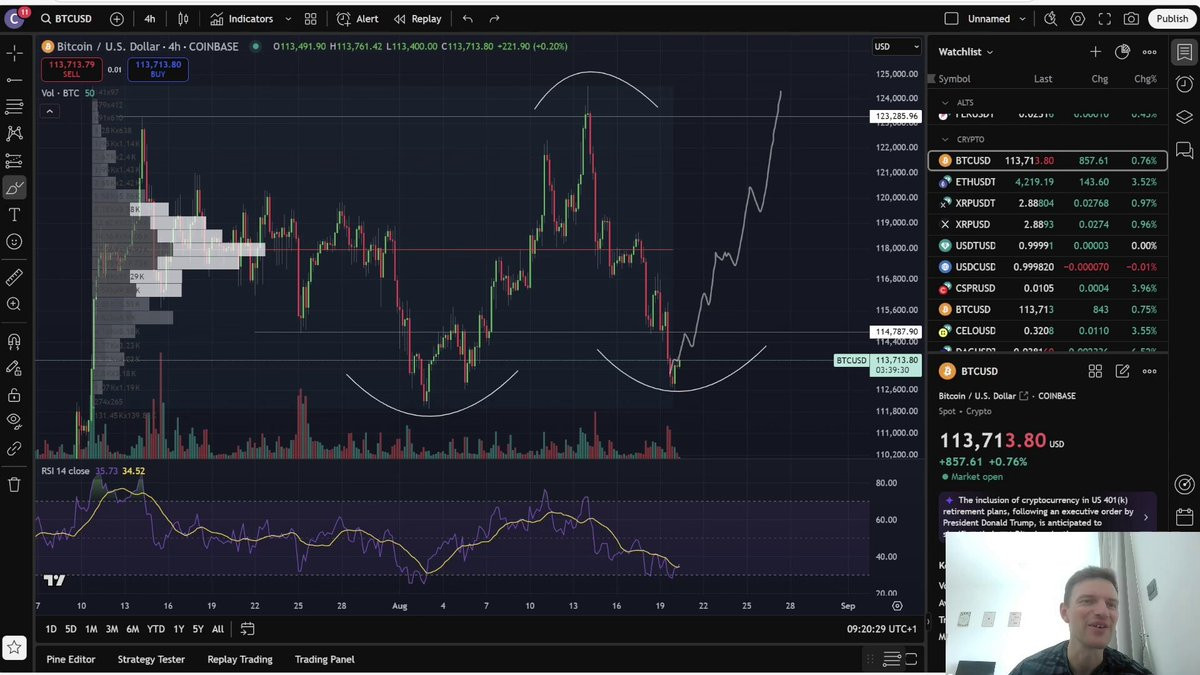This screenshot has height=675, width=1200.
Task: Enter fullscreen mode
Action: point(1105,19)
